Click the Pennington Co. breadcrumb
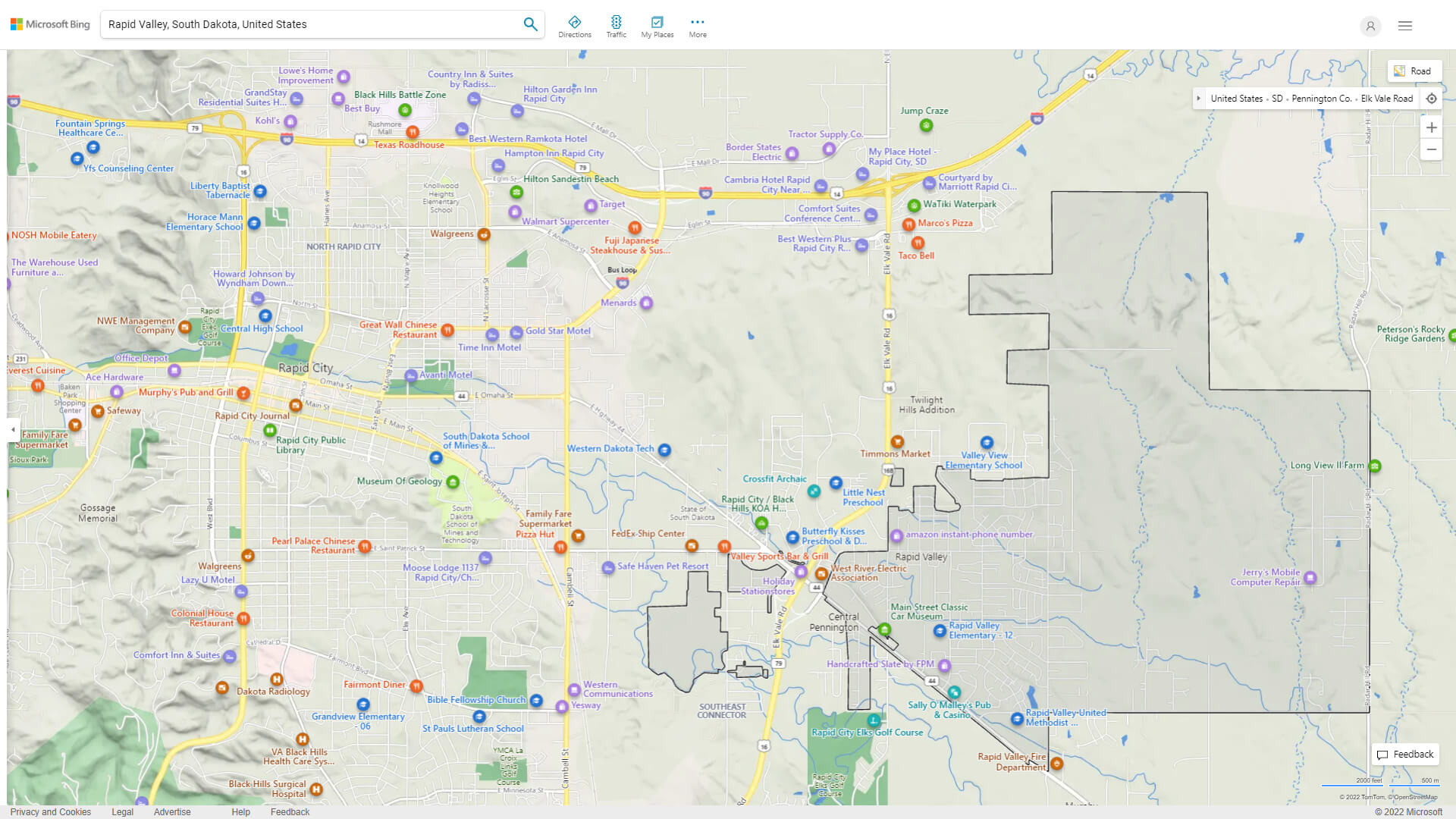 point(1321,99)
